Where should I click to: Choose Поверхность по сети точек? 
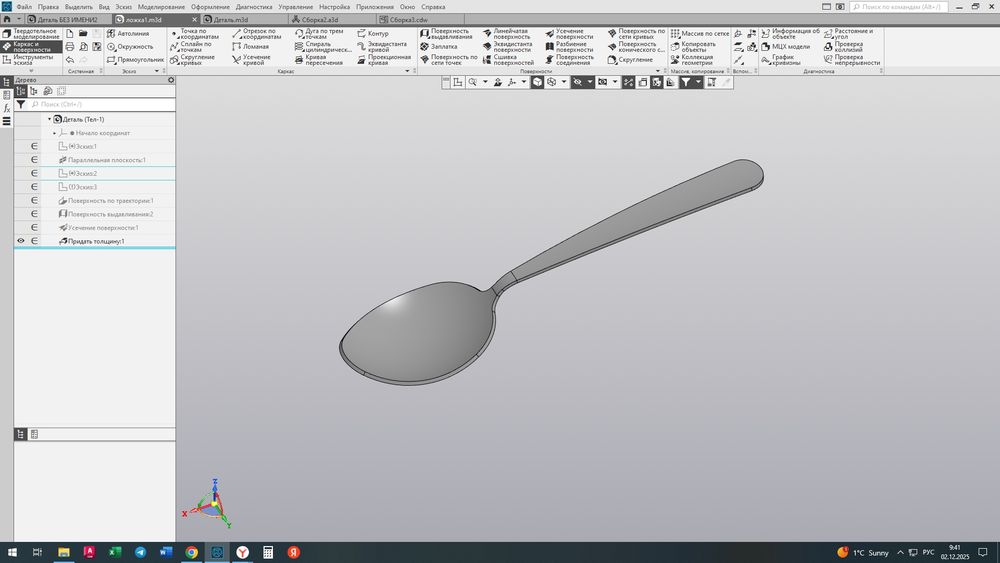[448, 59]
